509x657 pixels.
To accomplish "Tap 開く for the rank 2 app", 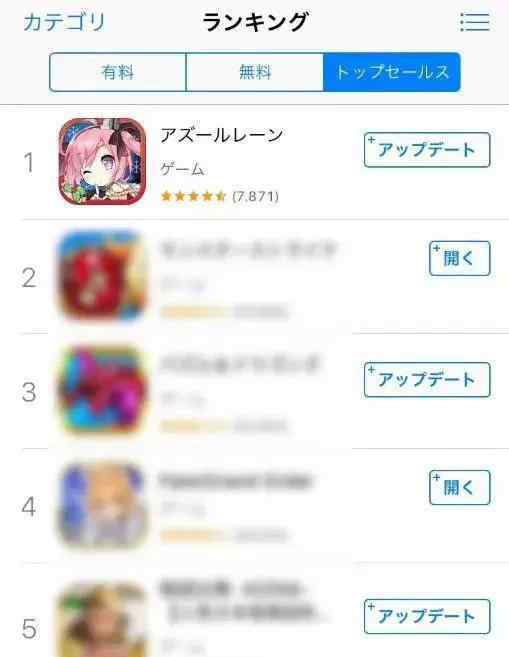I will click(x=460, y=258).
